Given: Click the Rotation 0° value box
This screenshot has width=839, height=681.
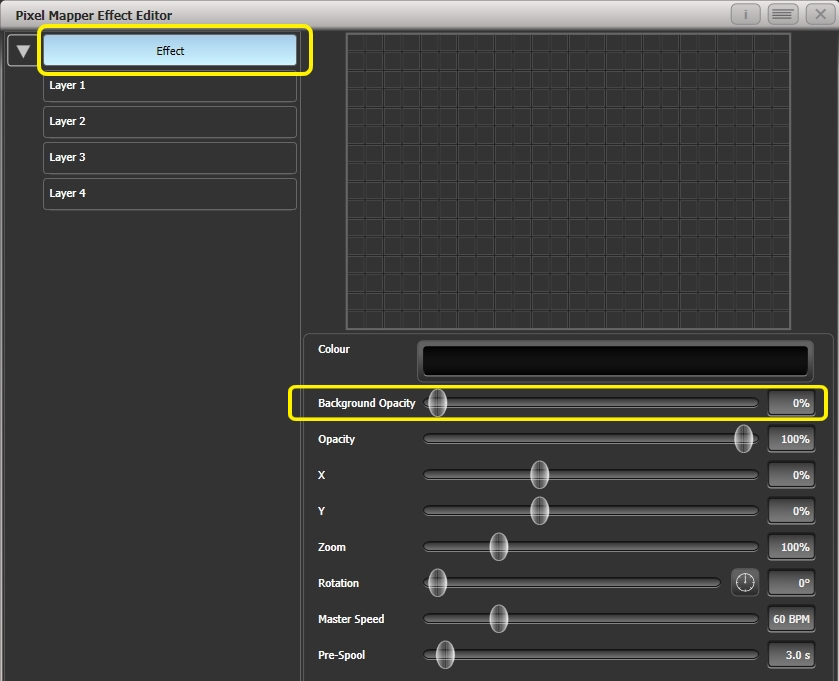Looking at the screenshot, I should click(791, 583).
